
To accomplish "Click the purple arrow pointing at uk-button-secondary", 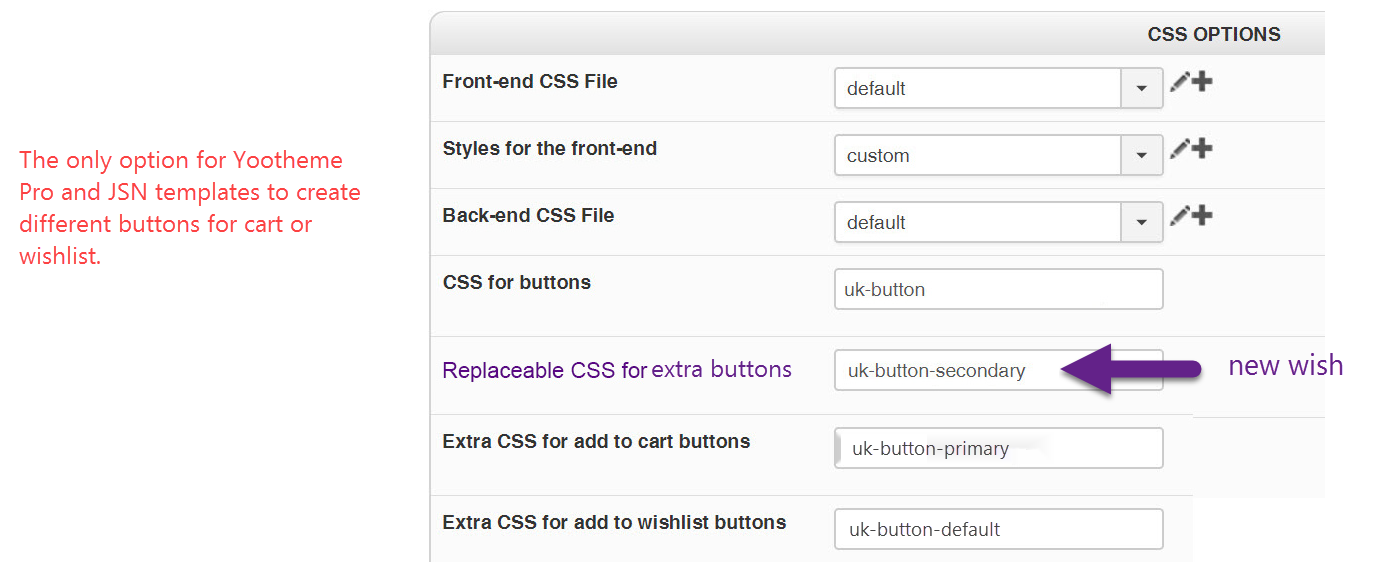I will (x=1130, y=369).
